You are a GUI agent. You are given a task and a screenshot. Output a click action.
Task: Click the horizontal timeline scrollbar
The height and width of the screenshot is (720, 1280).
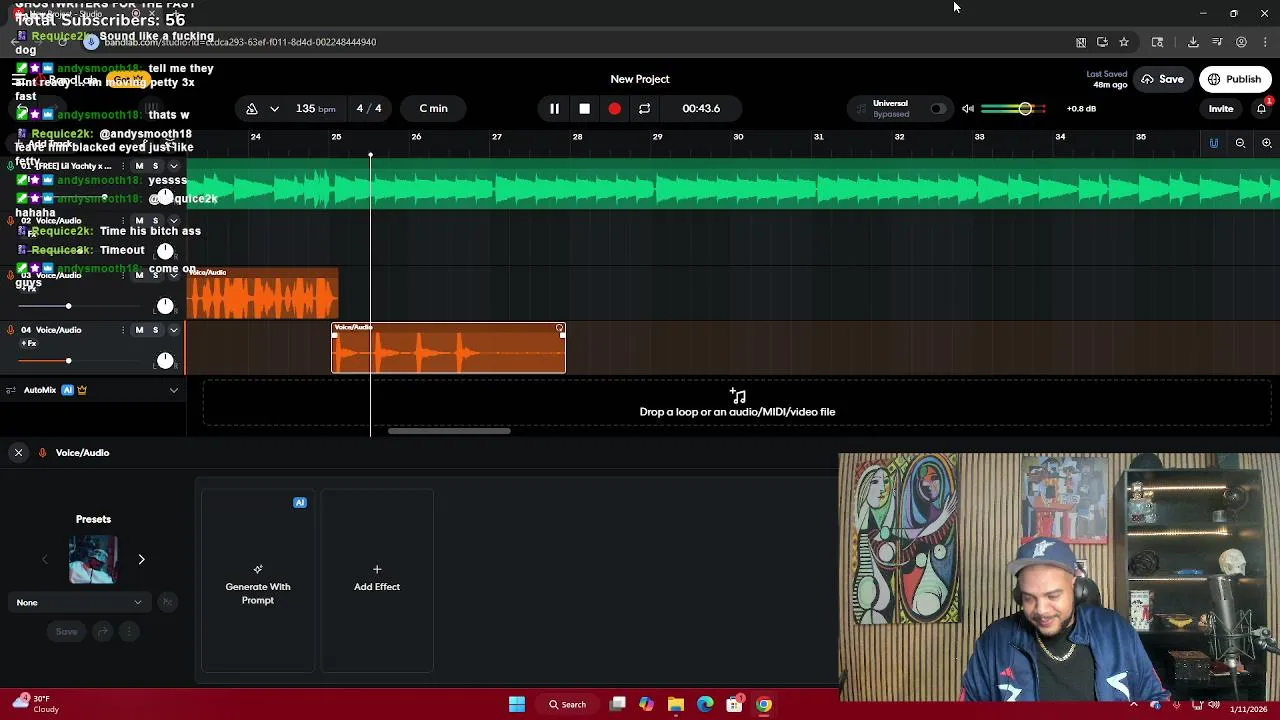coord(449,431)
